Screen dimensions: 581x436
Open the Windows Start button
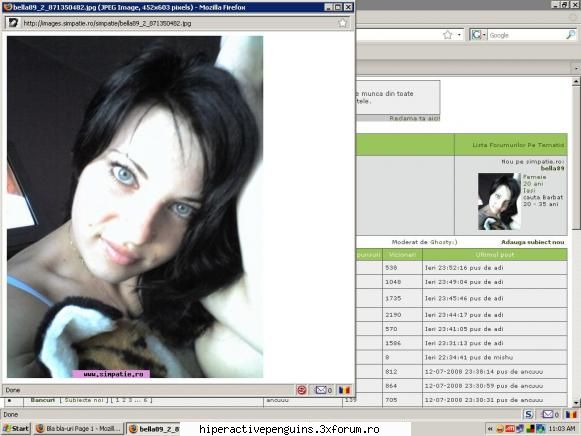16,429
